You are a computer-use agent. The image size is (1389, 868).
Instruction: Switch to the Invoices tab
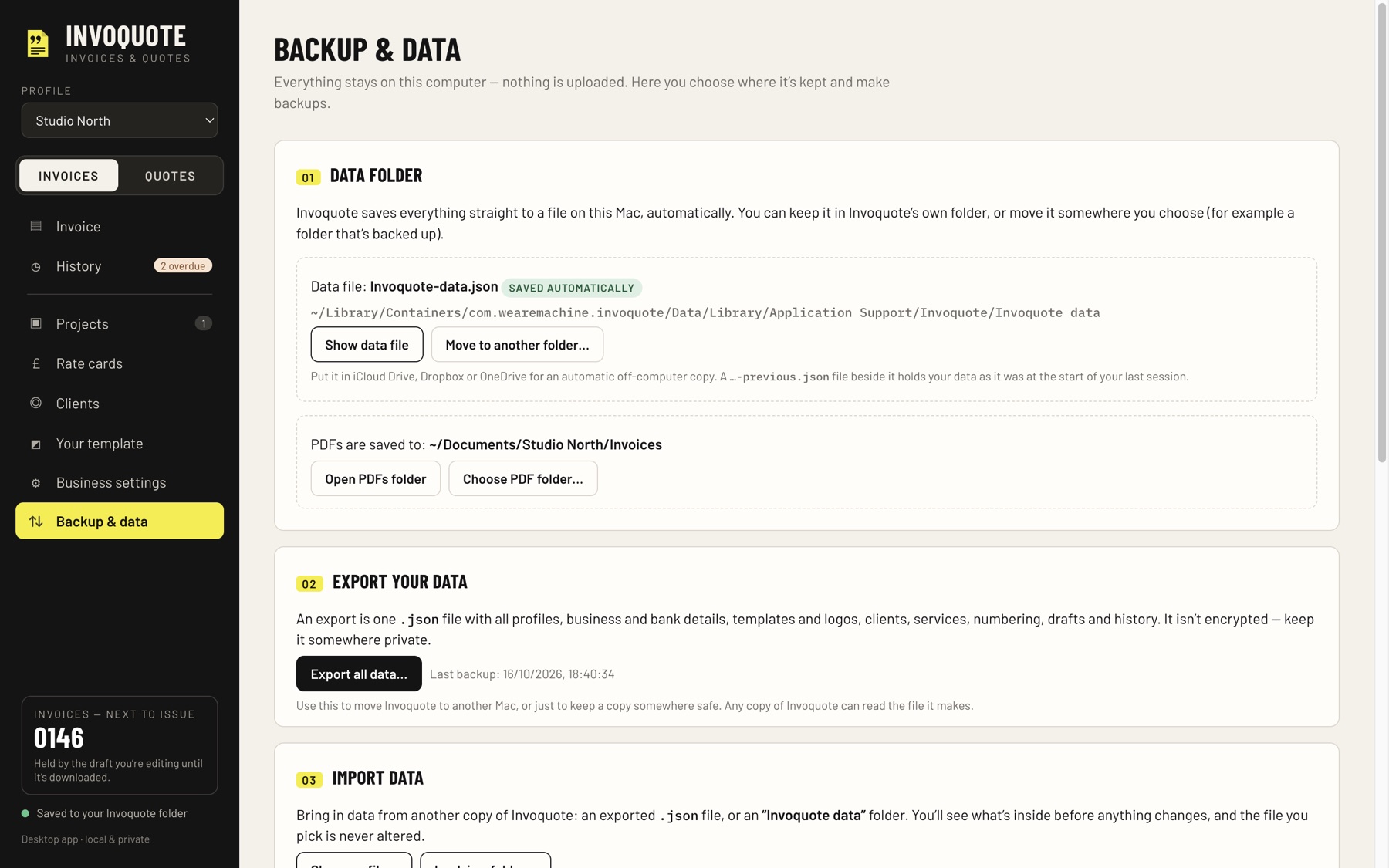(x=69, y=176)
